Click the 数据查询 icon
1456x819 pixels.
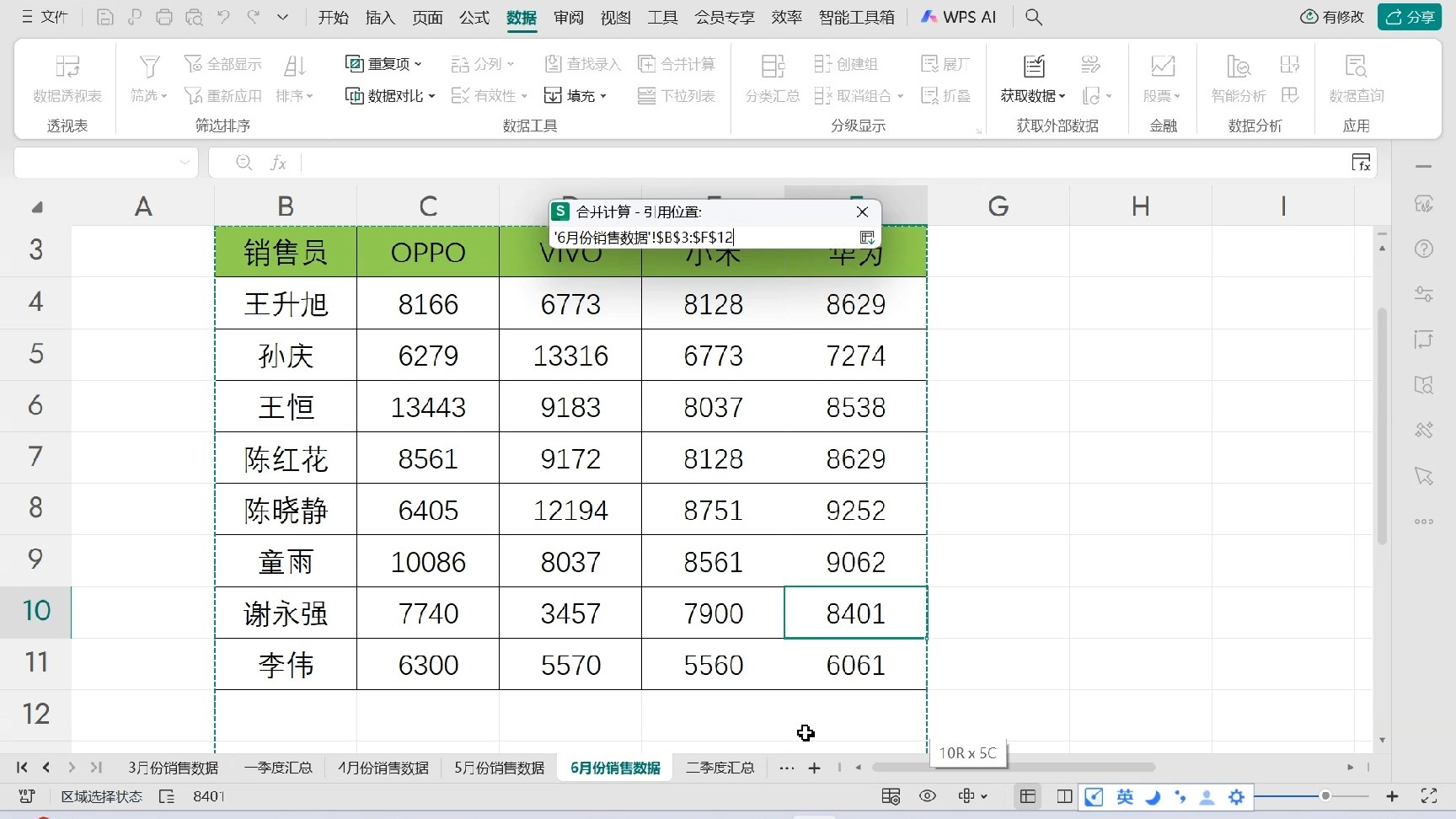pos(1357,67)
